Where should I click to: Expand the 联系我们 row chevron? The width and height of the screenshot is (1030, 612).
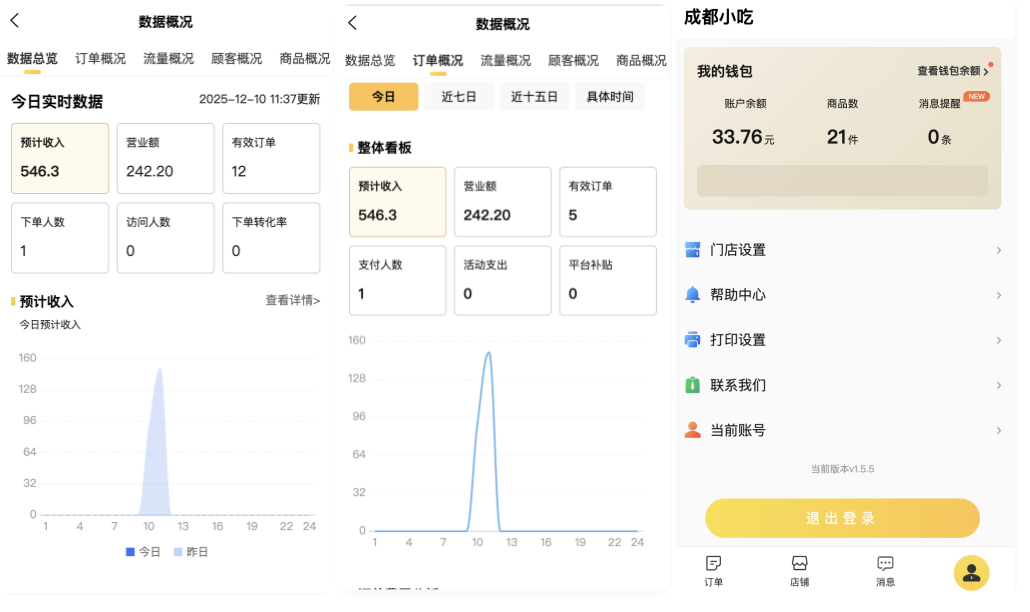pos(998,385)
